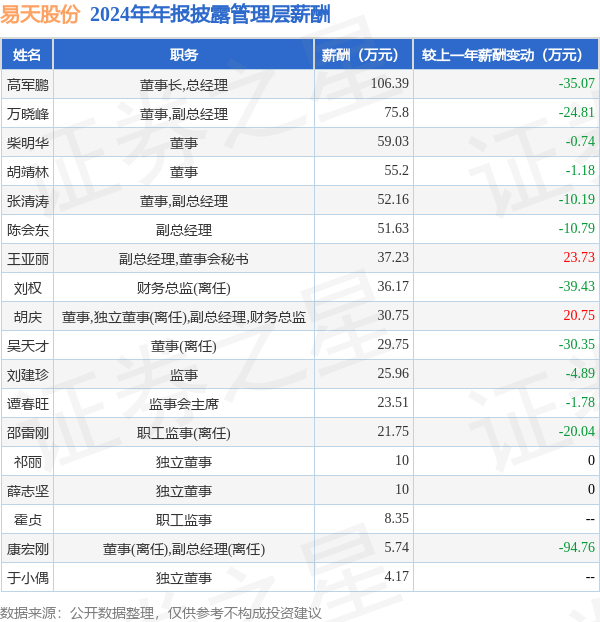The width and height of the screenshot is (600, 622).
Task: Select the name 霍贞
Action: coord(28,520)
